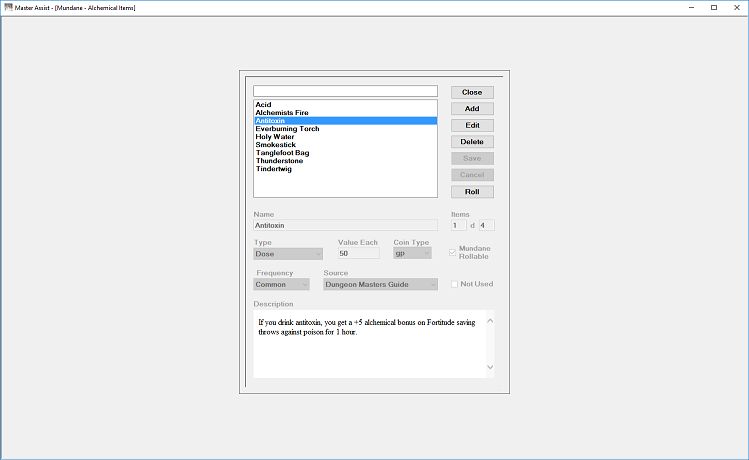Open Source dropdown showing Dungeon Masters Guide
749x460 pixels.
pyautogui.click(x=380, y=284)
